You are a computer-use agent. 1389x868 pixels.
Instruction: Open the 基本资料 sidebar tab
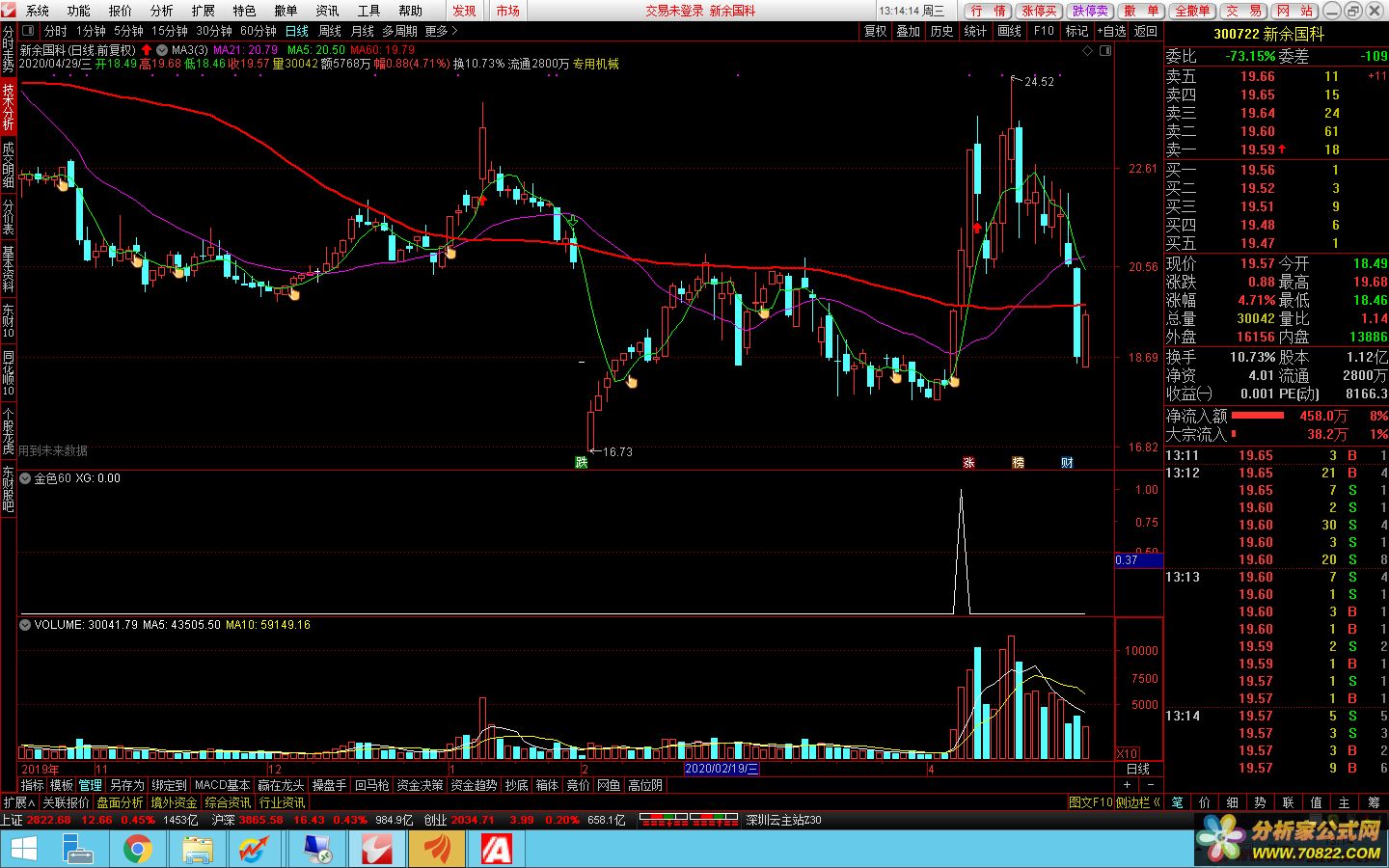[8, 271]
